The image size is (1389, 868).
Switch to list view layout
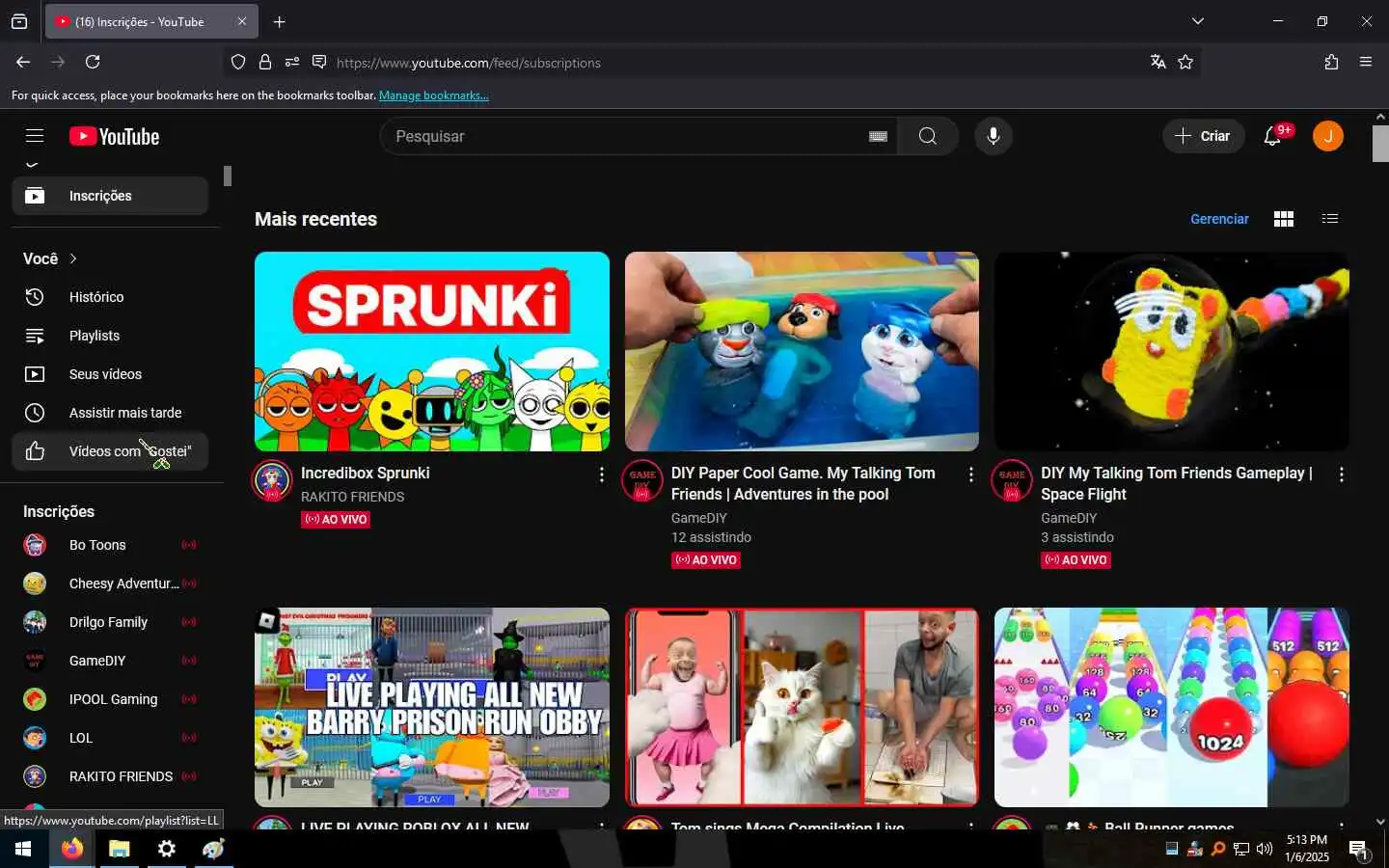click(1330, 219)
